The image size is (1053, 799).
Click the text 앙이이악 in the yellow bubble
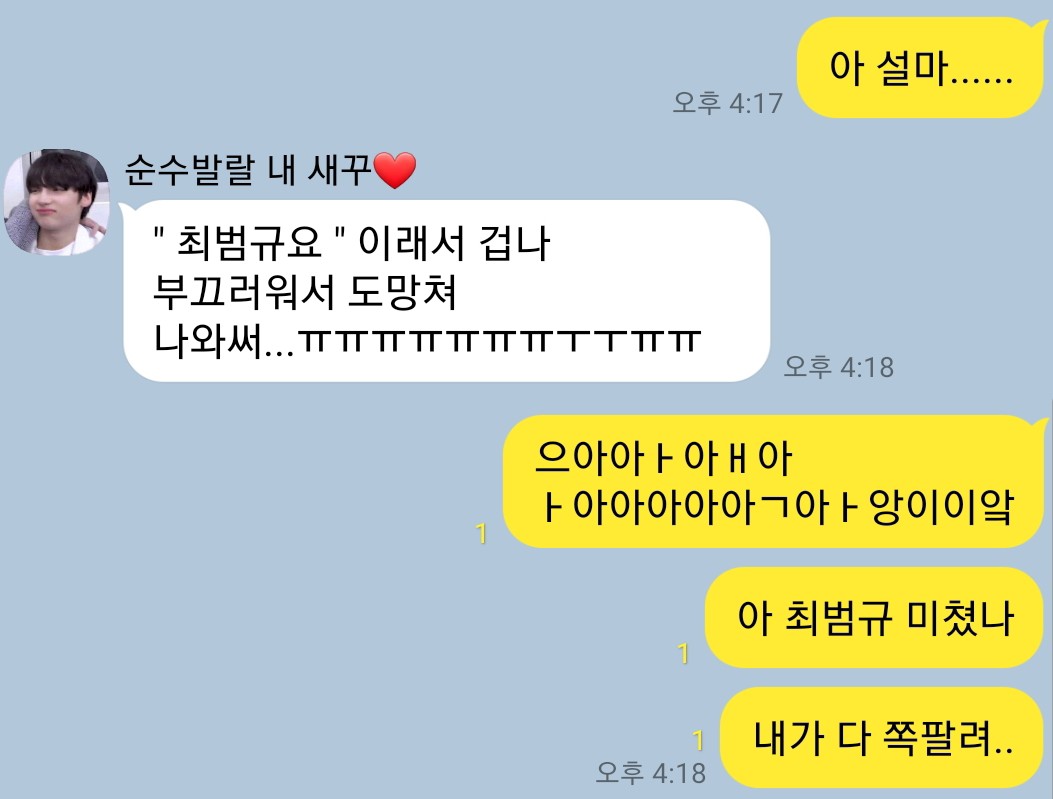tap(942, 507)
